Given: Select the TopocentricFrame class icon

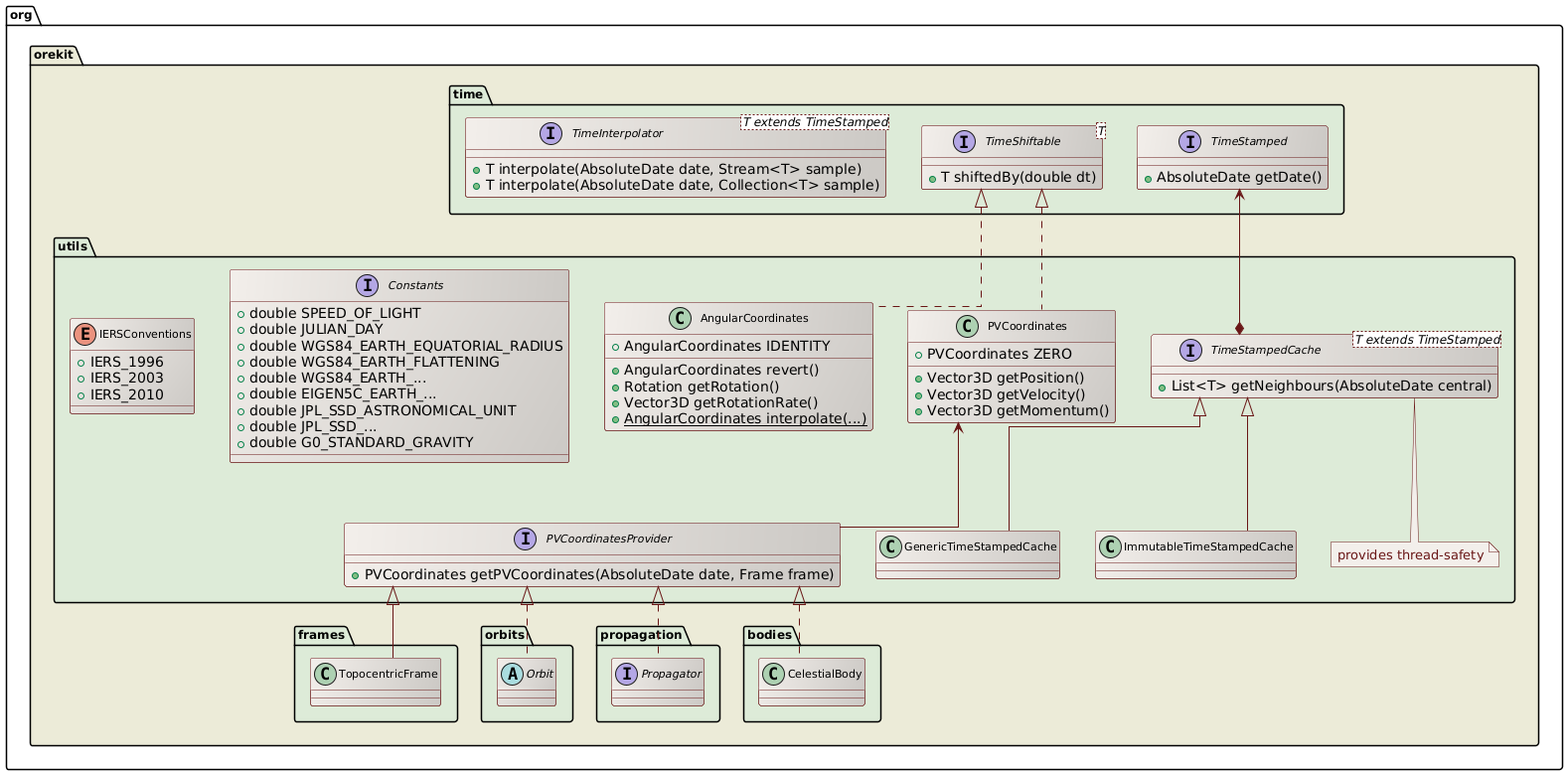Looking at the screenshot, I should [324, 674].
